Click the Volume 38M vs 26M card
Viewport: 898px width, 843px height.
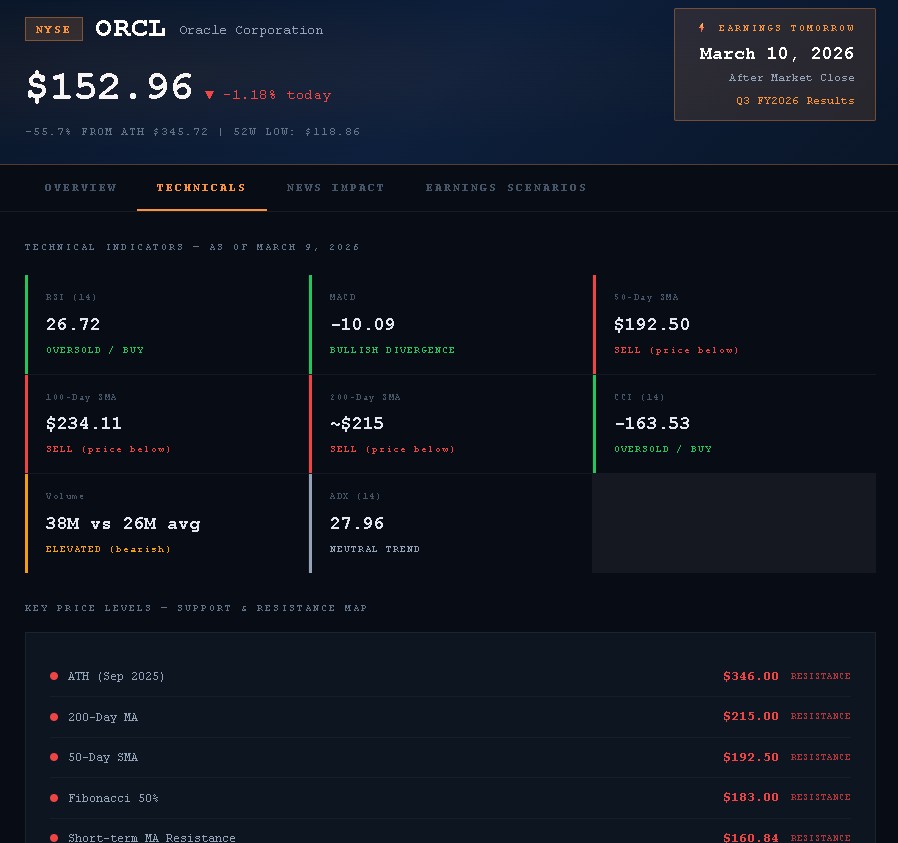[x=167, y=523]
